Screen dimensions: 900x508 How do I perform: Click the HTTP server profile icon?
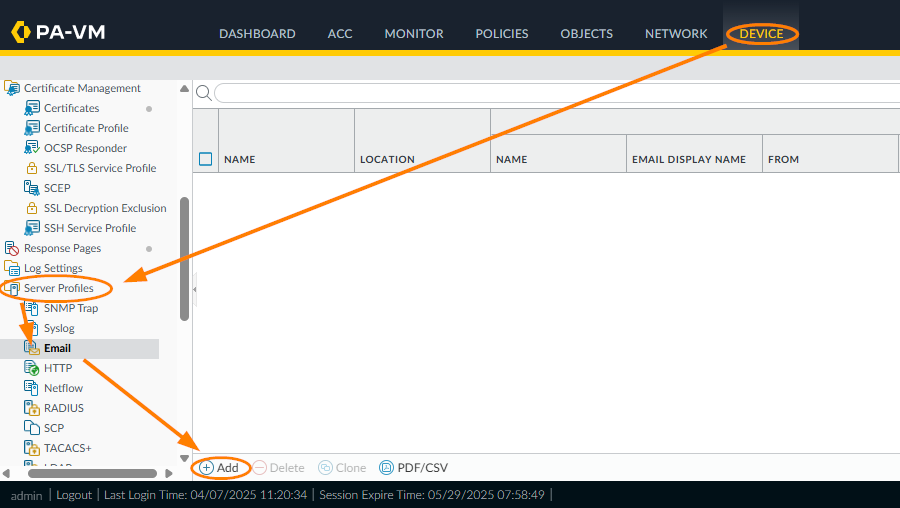[32, 368]
